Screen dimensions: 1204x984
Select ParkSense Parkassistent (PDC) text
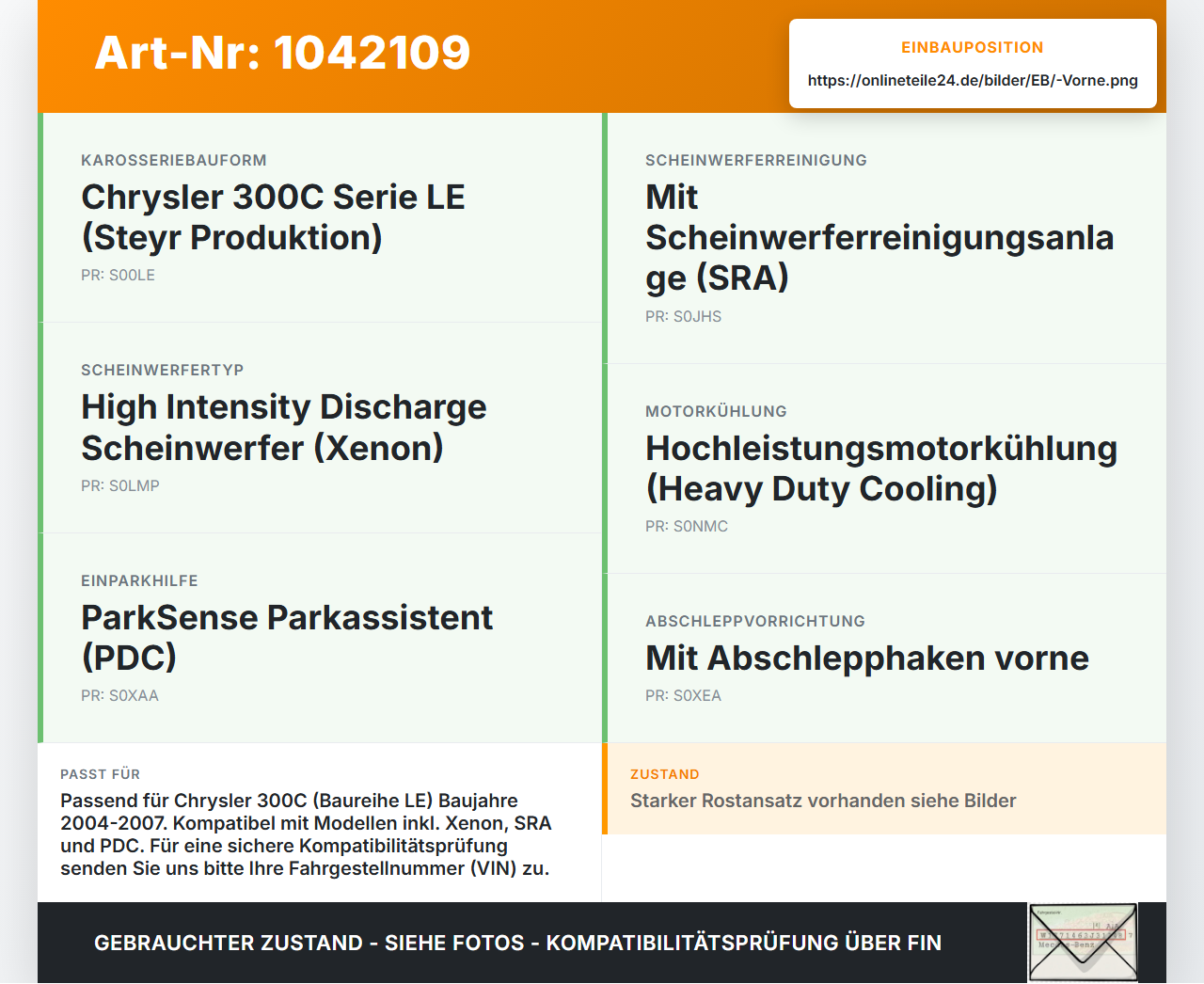(x=287, y=637)
